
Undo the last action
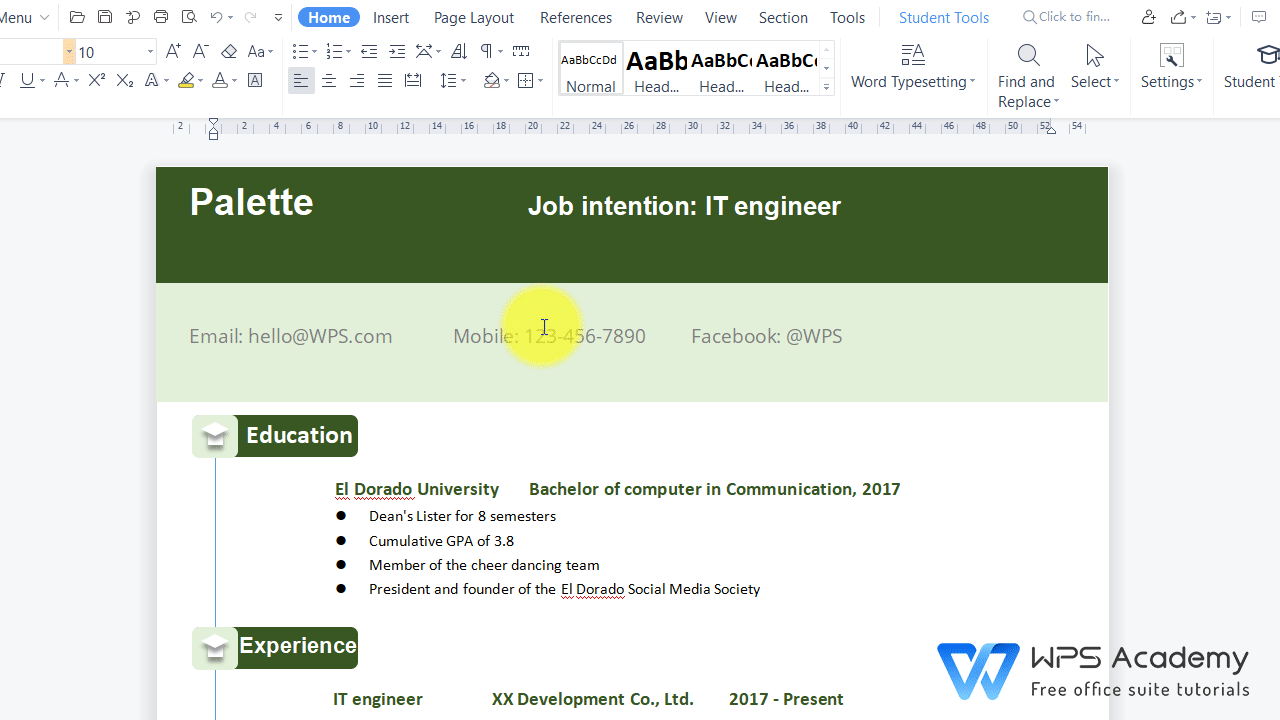point(217,17)
